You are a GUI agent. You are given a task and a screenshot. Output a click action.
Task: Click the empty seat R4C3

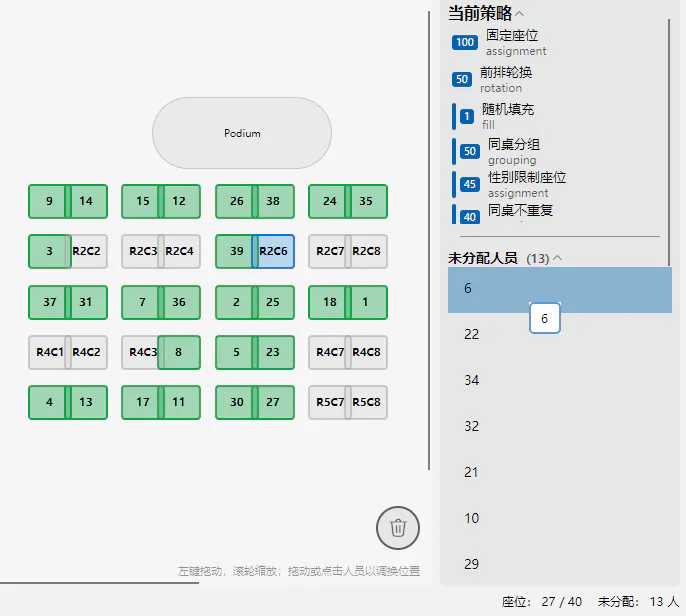click(142, 352)
